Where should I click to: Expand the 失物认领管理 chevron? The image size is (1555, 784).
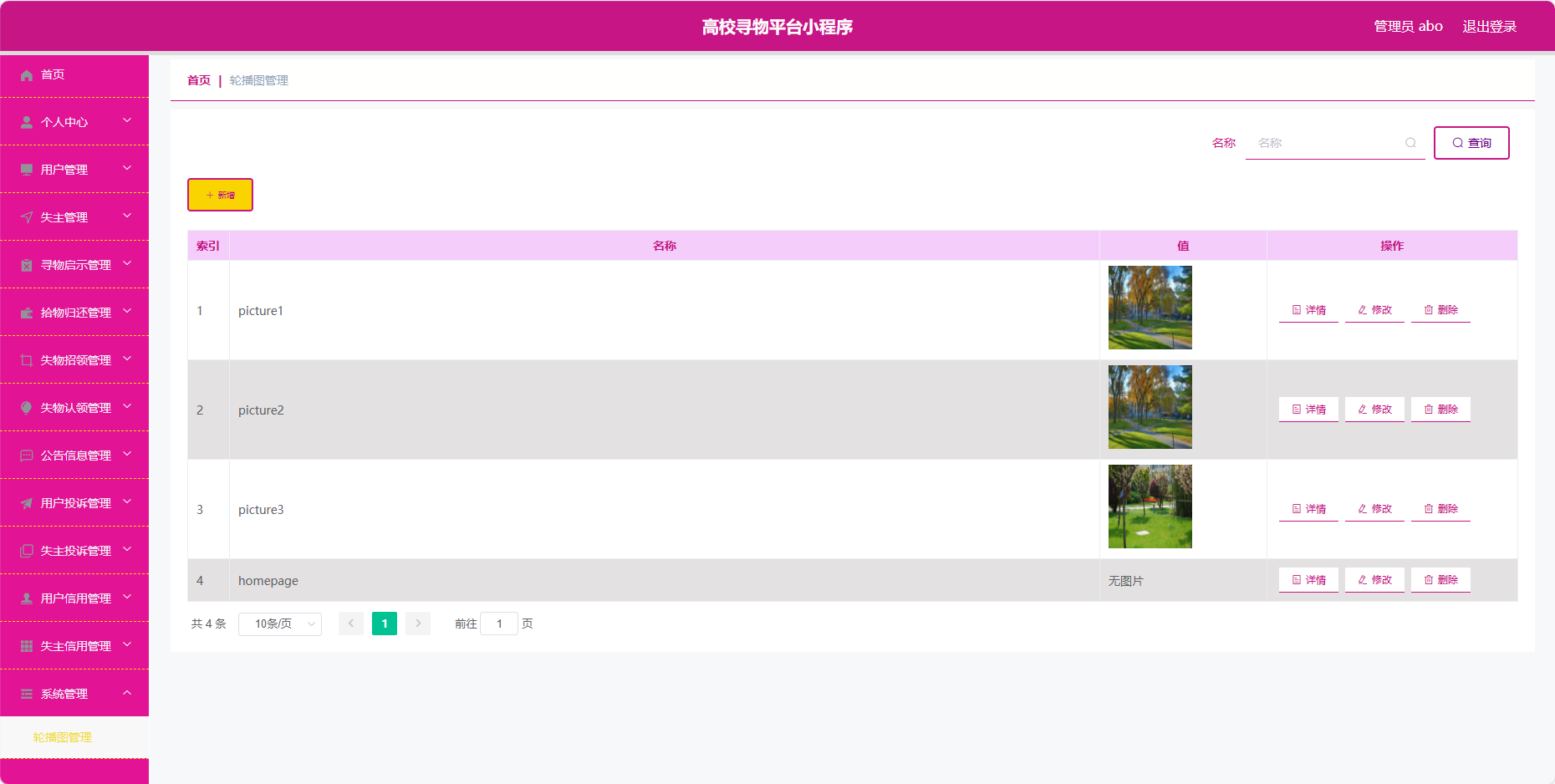pyautogui.click(x=127, y=406)
